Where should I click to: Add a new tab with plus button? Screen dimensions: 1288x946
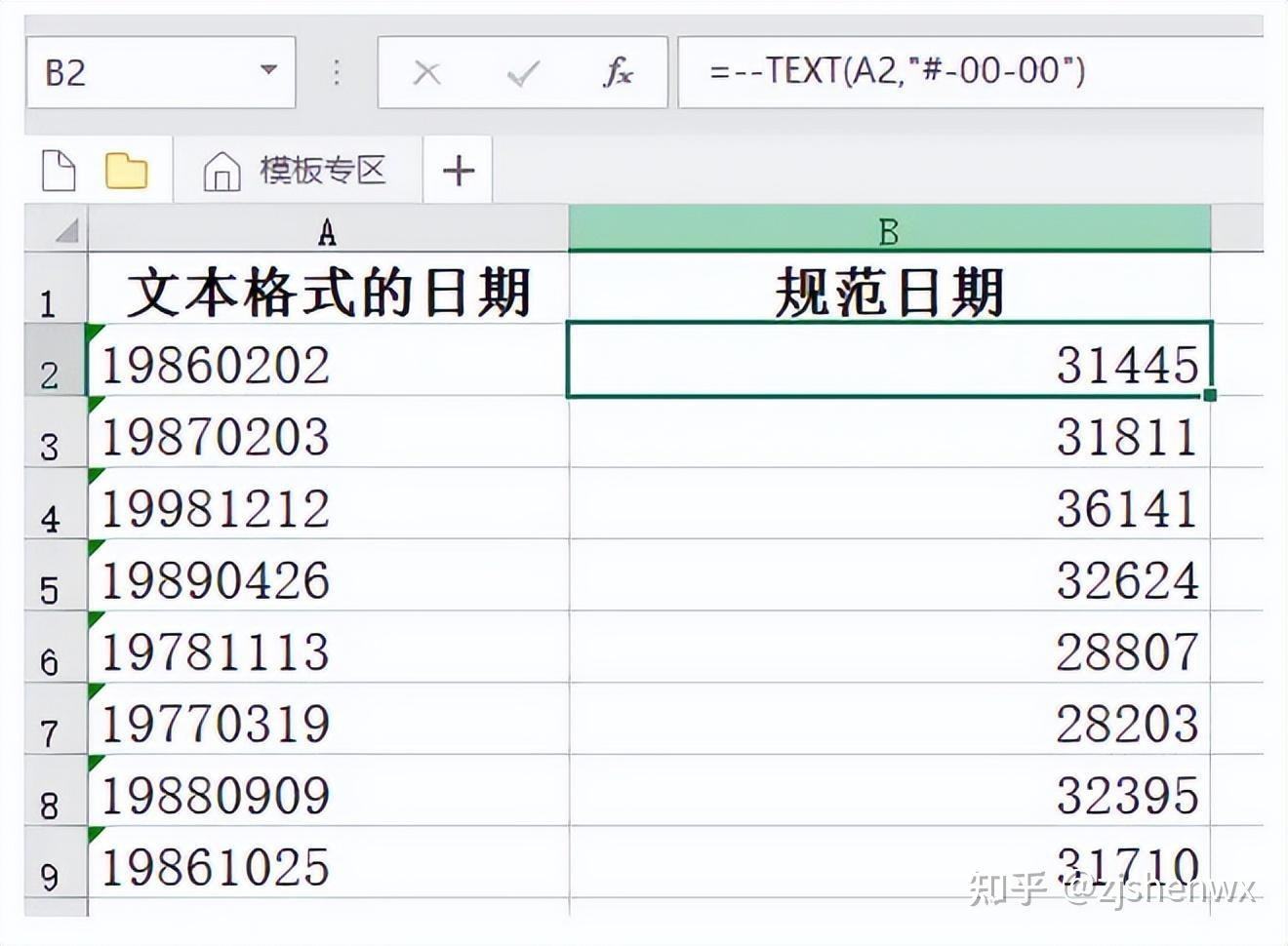tap(458, 171)
